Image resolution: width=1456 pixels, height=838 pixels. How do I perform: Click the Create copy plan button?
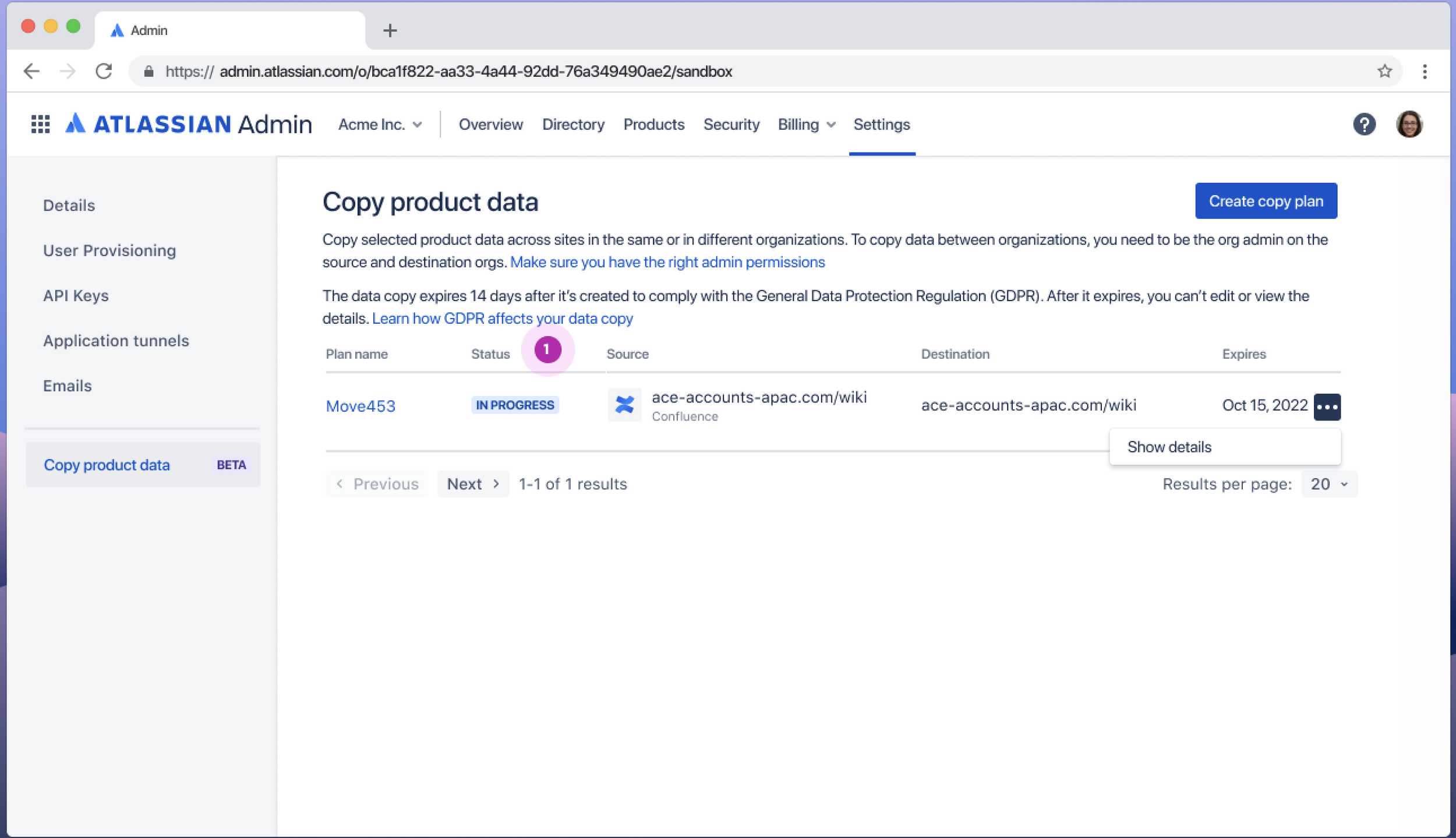tap(1266, 201)
